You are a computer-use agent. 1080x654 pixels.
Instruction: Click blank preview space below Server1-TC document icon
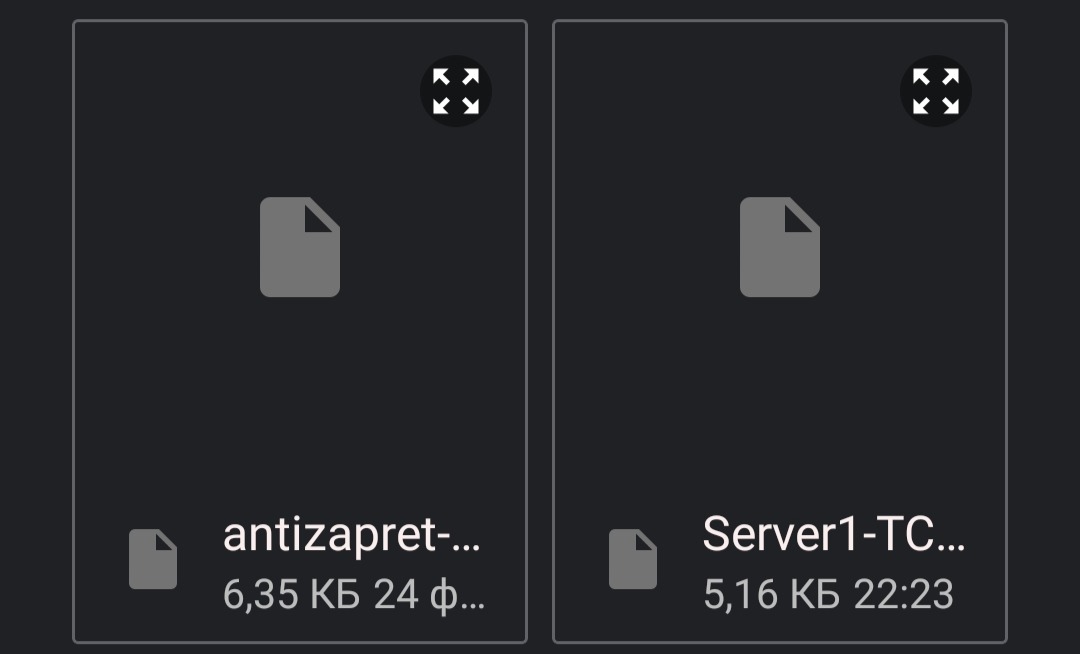pos(780,400)
